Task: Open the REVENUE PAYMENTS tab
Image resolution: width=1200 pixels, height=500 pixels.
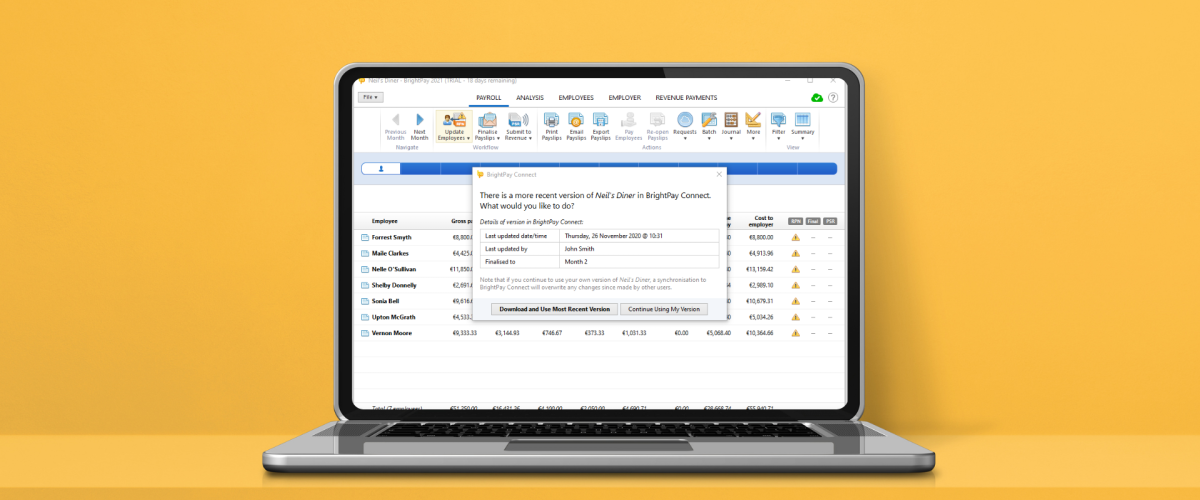Action: click(x=686, y=98)
